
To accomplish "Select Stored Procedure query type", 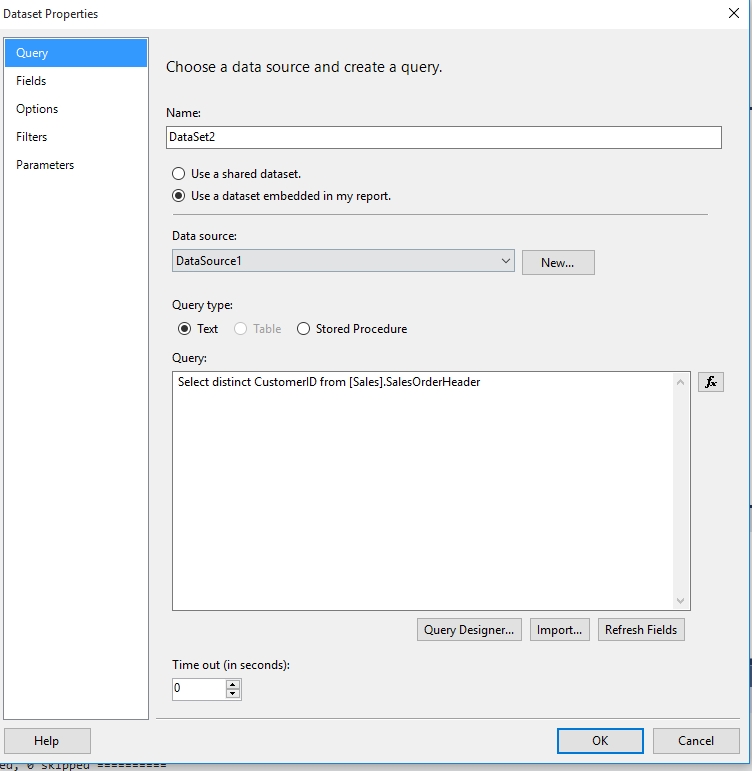I will [x=304, y=329].
